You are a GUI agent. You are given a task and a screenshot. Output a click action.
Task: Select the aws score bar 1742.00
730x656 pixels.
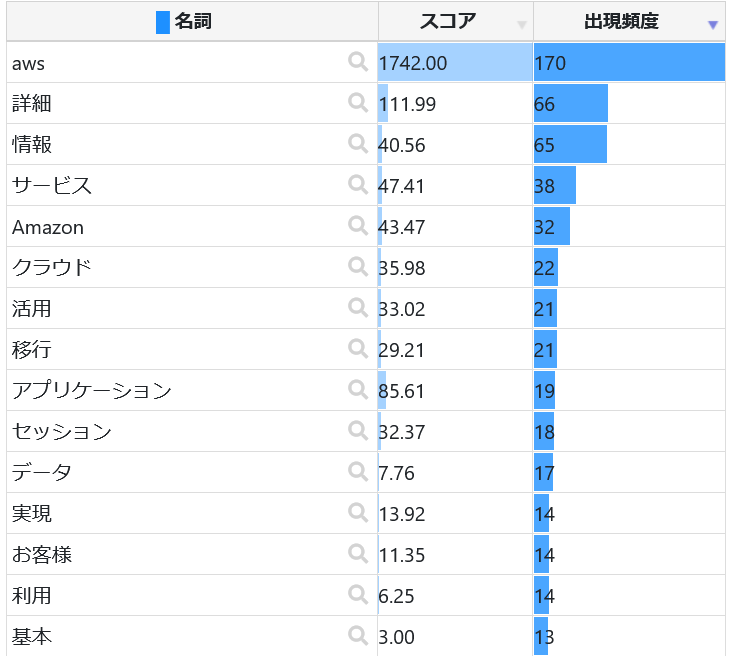pos(455,63)
